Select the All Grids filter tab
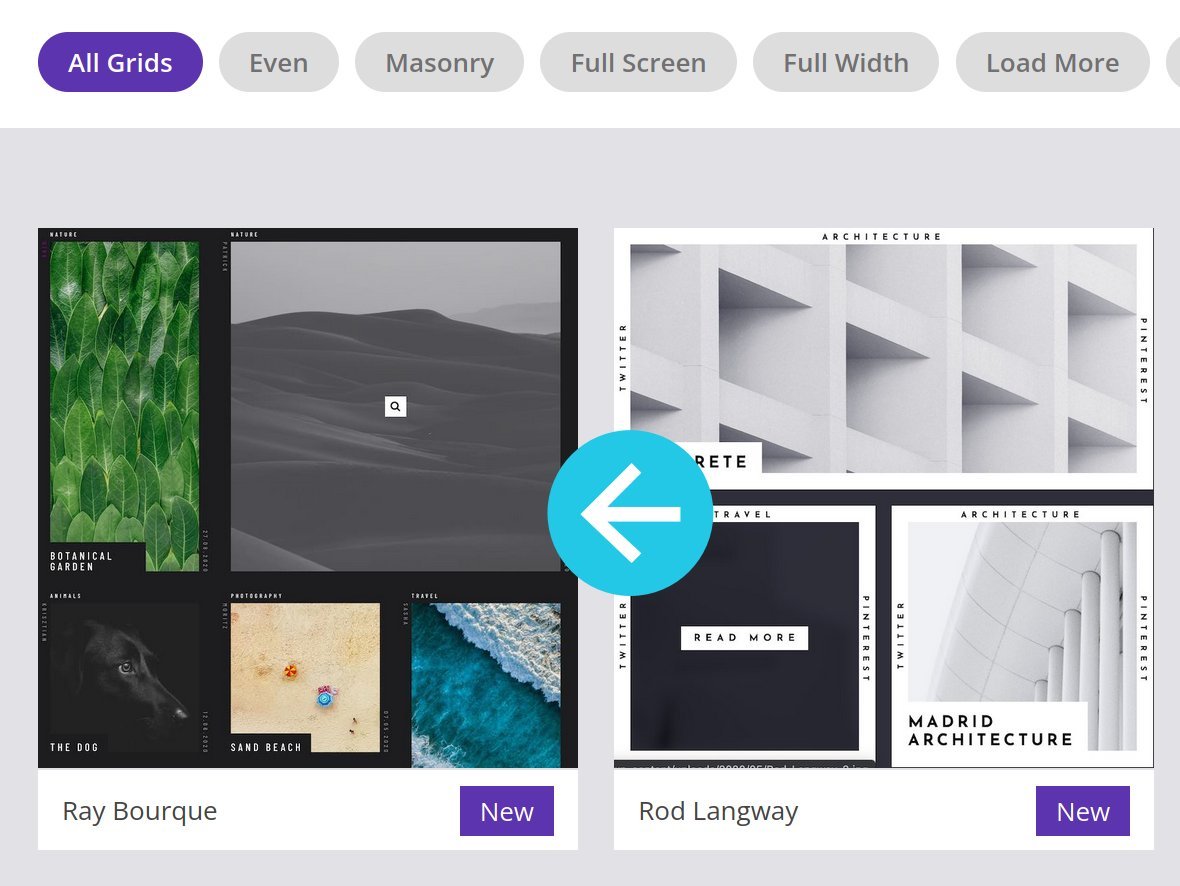 pos(120,62)
